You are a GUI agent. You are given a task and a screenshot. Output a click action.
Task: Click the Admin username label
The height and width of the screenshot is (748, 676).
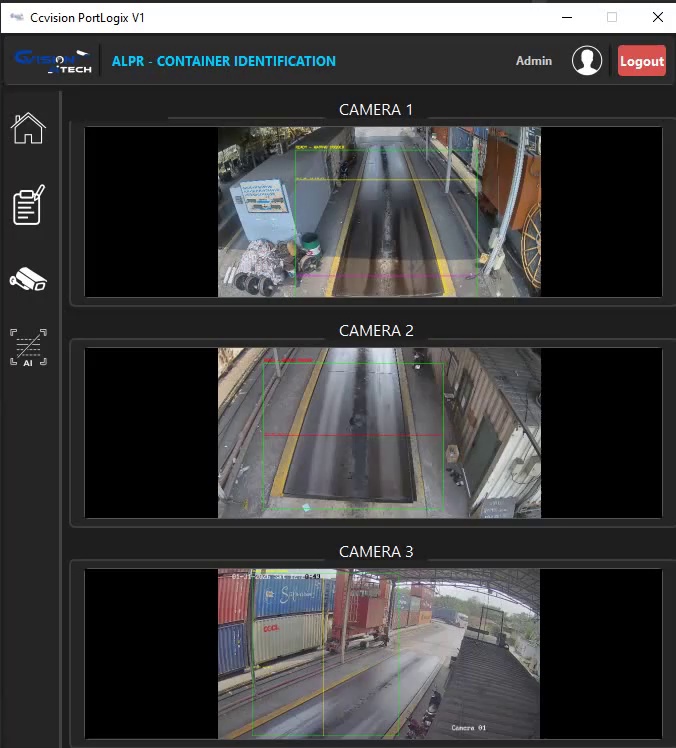point(534,61)
